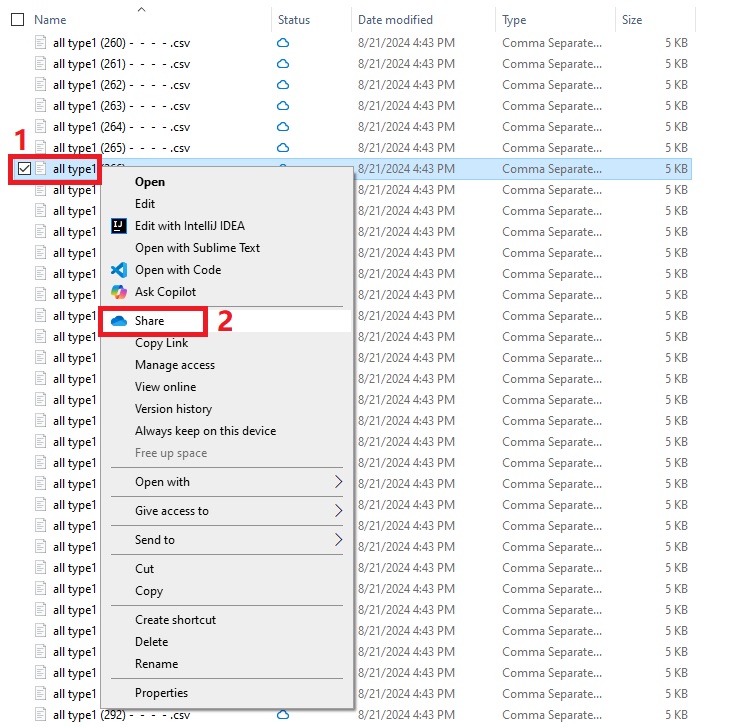Click the IntelliJ IDEA icon in context menu
Screen dimensions: 732x727
[x=119, y=226]
